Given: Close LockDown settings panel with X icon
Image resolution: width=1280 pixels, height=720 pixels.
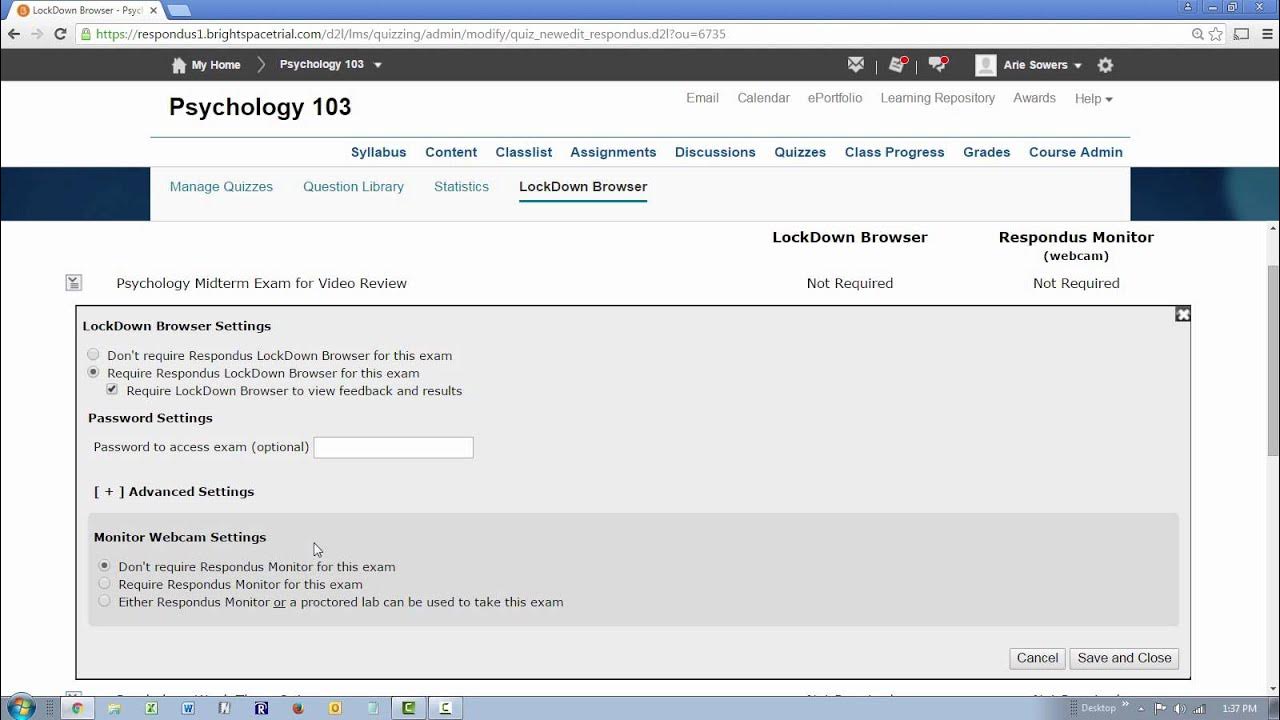Looking at the screenshot, I should pos(1183,314).
